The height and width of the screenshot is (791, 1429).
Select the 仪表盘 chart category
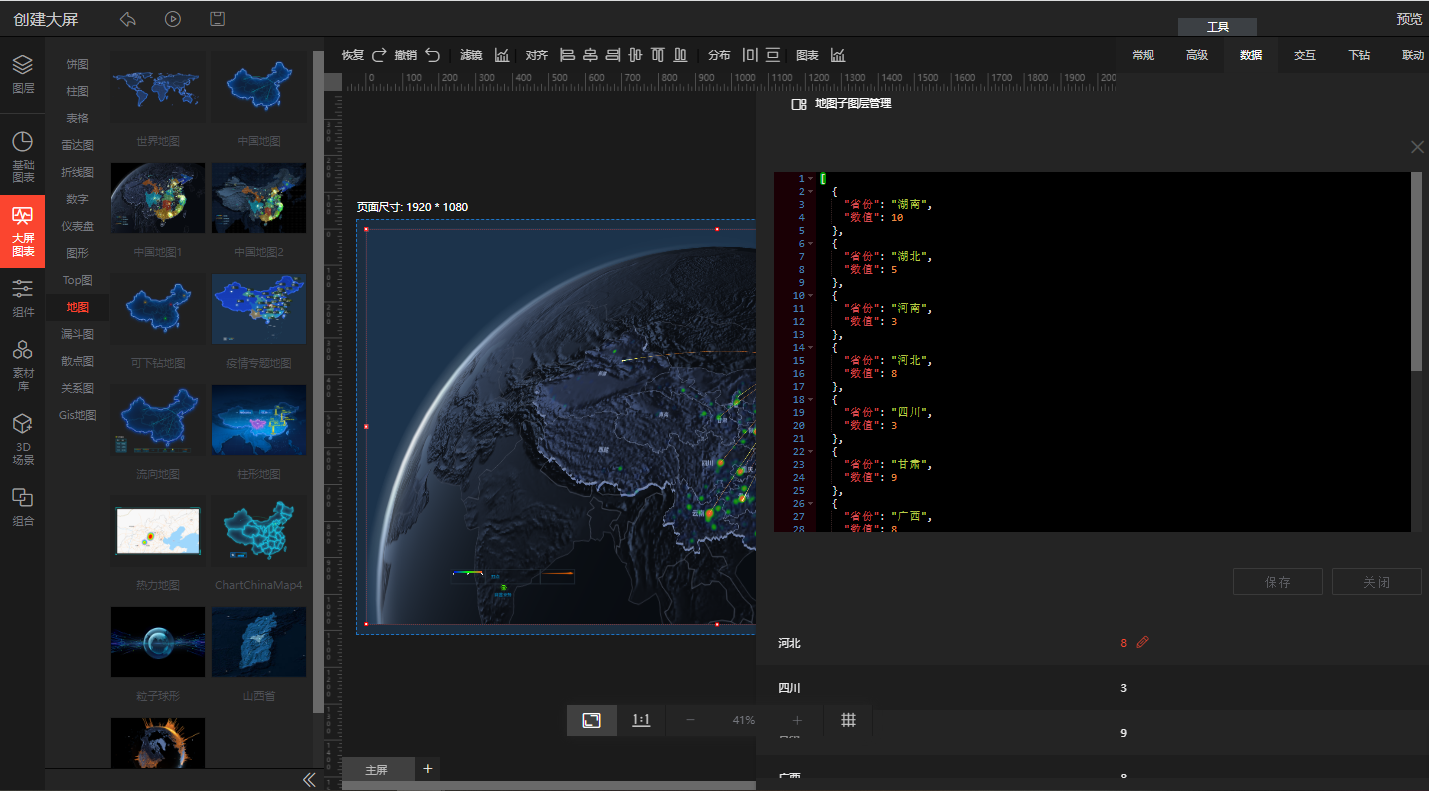[77, 226]
